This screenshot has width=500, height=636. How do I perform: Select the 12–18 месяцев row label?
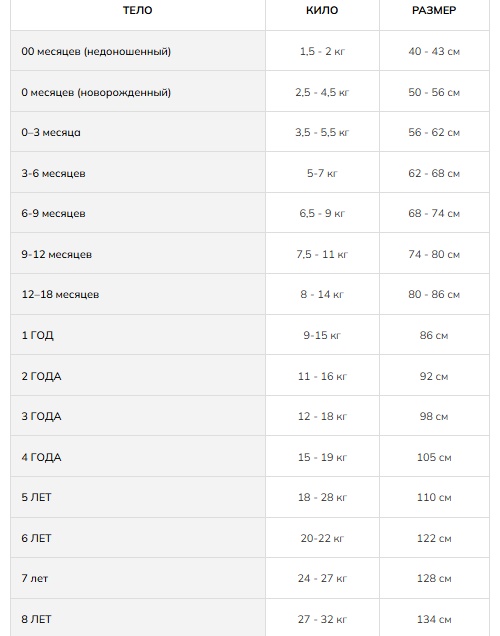pos(60,294)
